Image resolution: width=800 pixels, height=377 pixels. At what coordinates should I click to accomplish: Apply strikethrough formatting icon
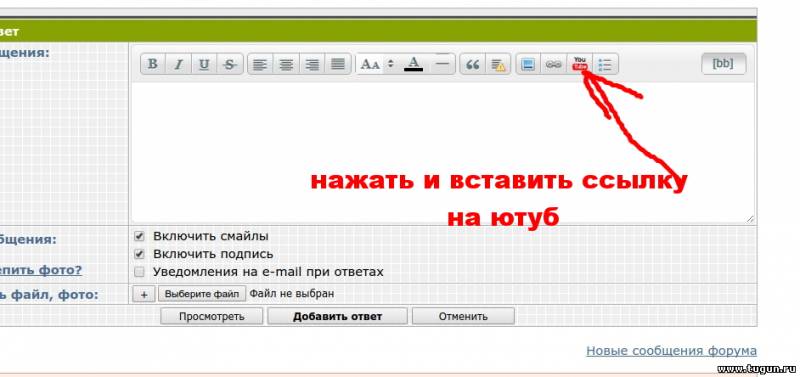pos(230,64)
